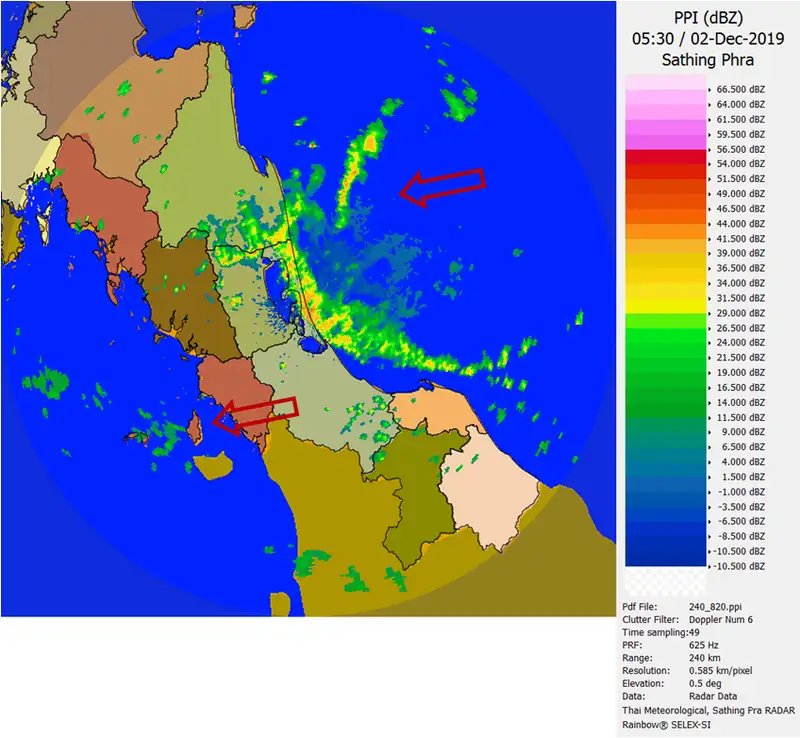This screenshot has width=800, height=738.
Task: Click the magenta swatch at 59.500 dBZ
Action: (666, 142)
